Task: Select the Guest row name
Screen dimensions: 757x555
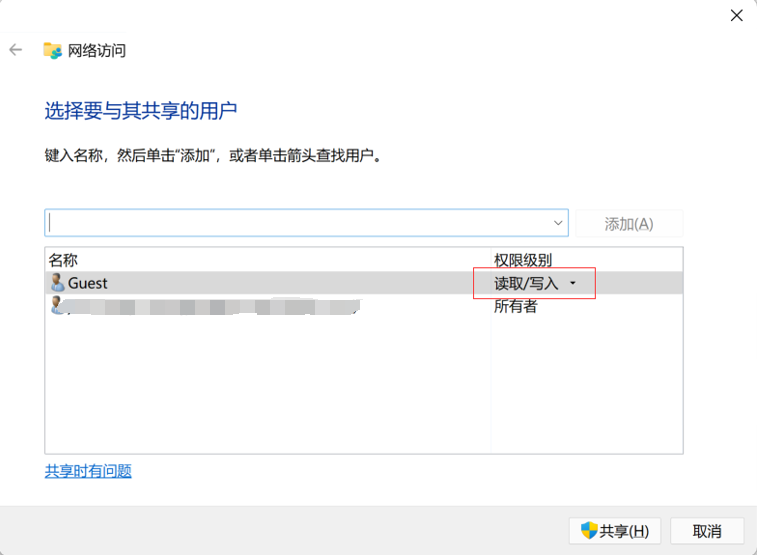Action: 87,283
